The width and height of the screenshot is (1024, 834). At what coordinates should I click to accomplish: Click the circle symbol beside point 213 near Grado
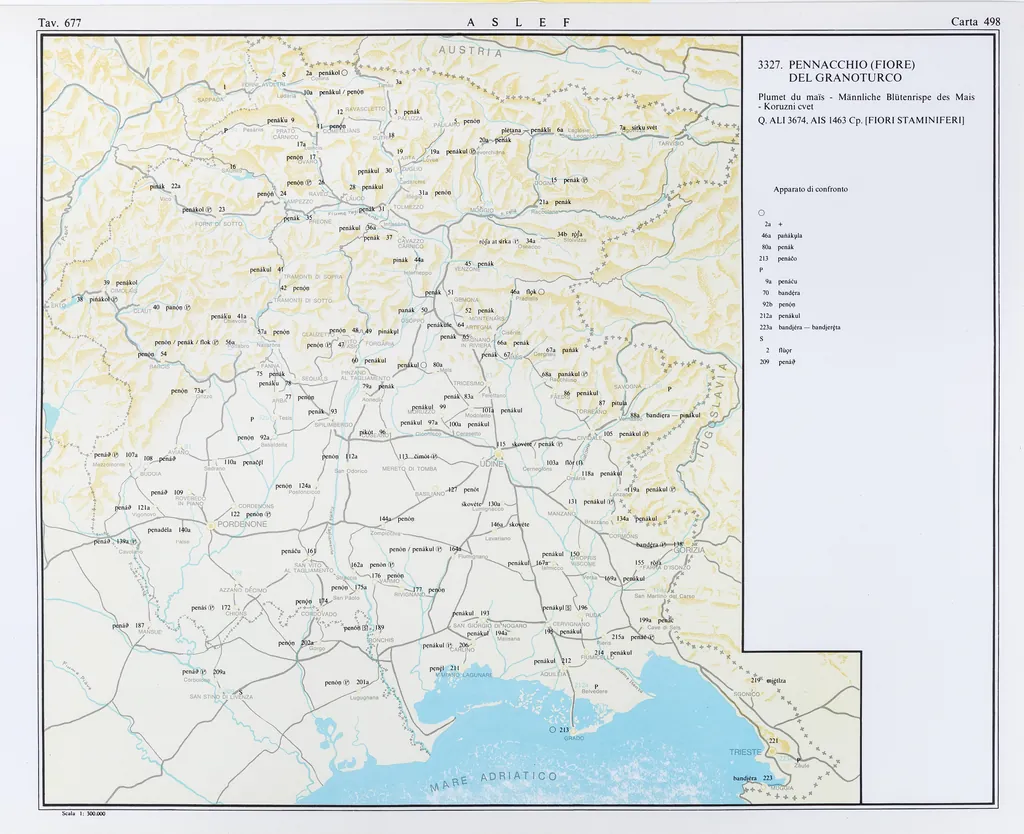[x=553, y=730]
